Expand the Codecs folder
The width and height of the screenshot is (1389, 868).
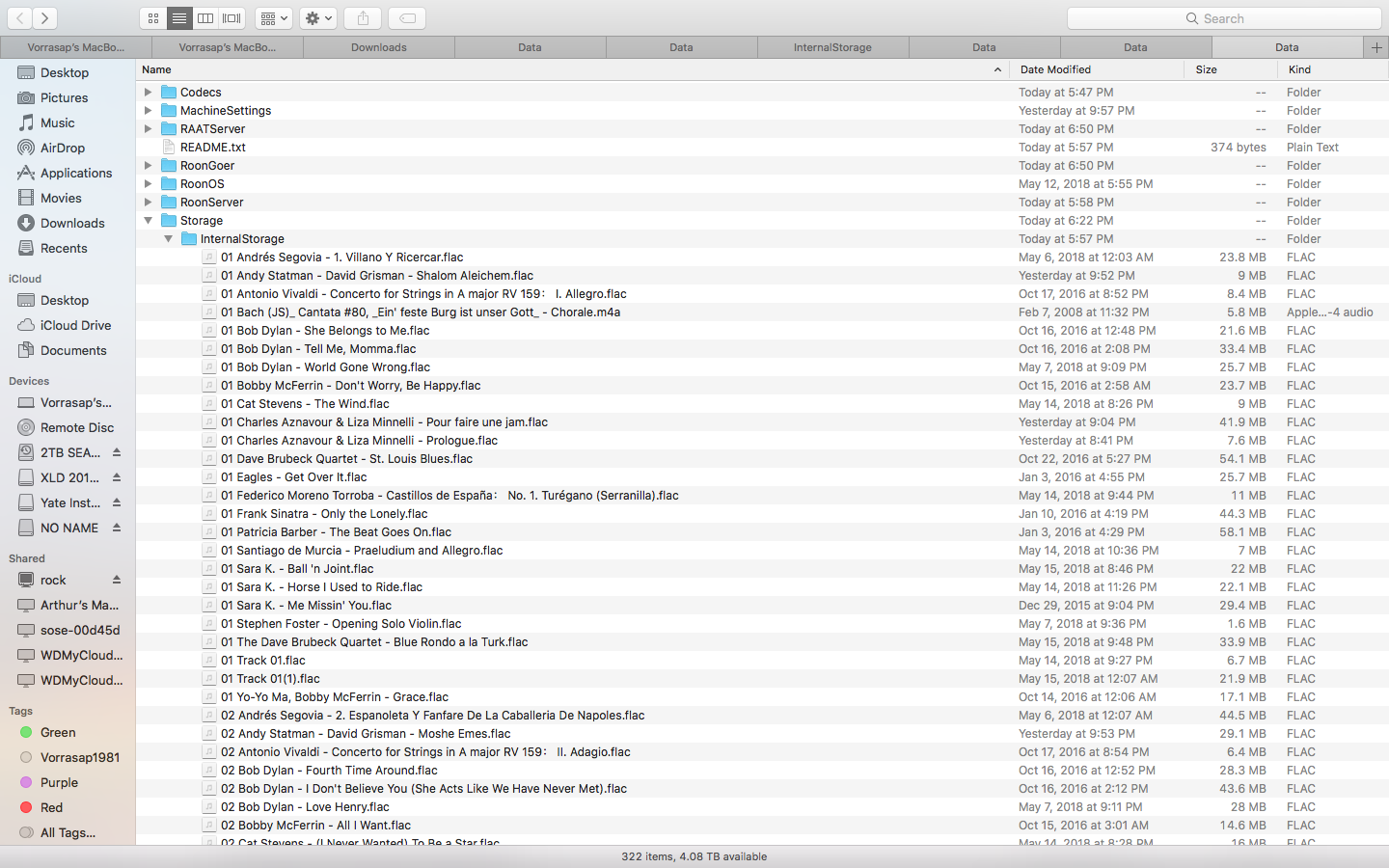coord(148,93)
